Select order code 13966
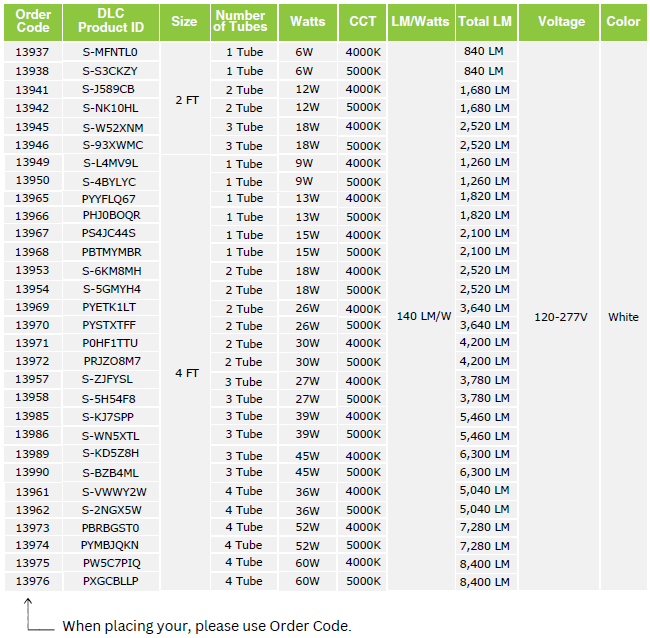 pyautogui.click(x=32, y=216)
